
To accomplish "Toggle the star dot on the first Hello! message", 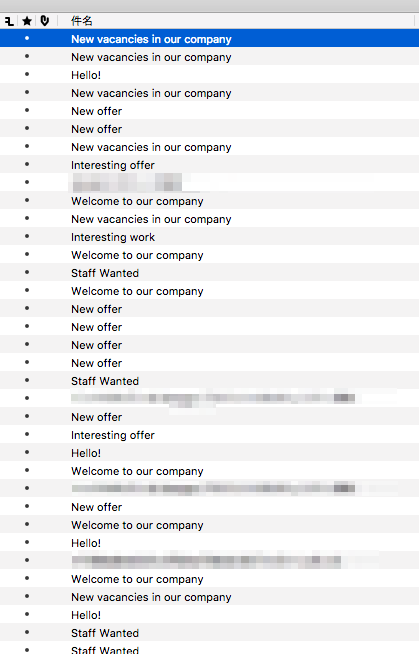I will point(27,74).
